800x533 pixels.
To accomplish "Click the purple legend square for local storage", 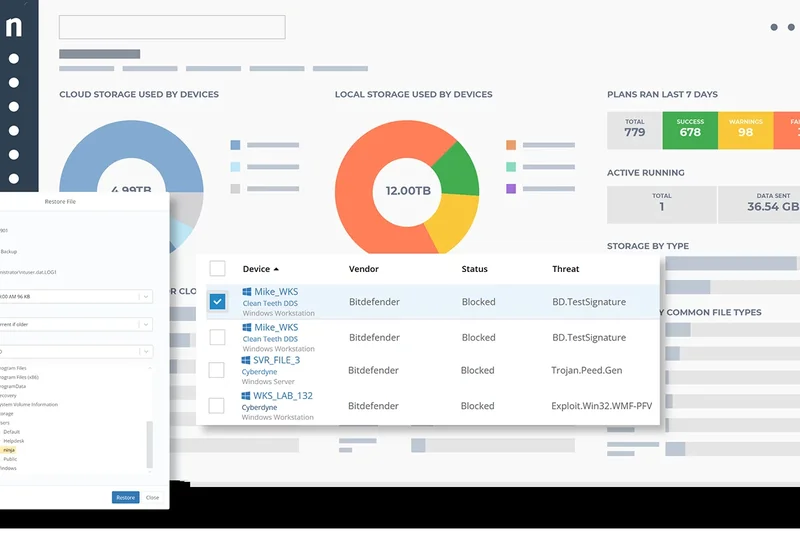I will (x=511, y=188).
